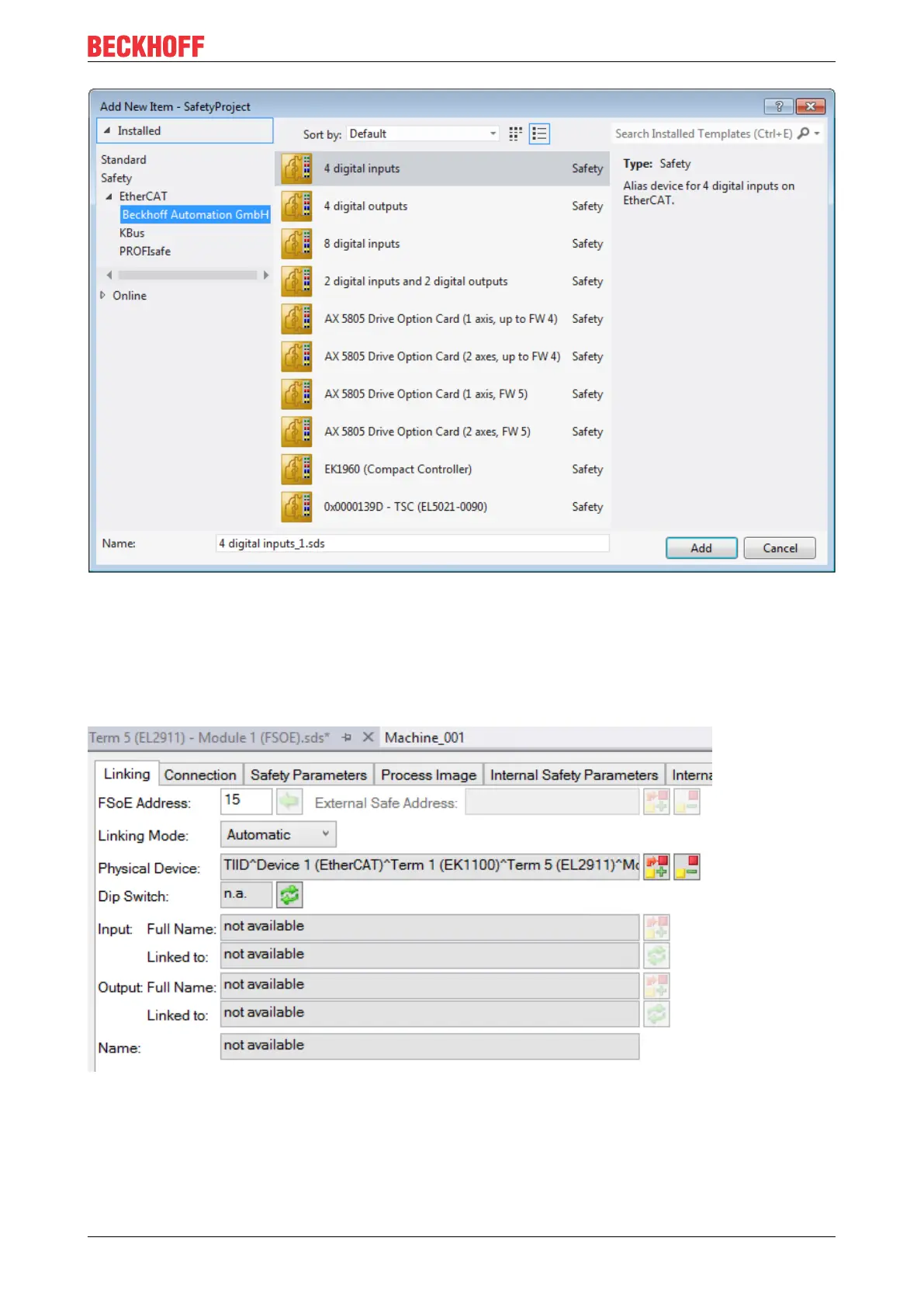Open the Internal Safety Parameters tab

pos(574,775)
